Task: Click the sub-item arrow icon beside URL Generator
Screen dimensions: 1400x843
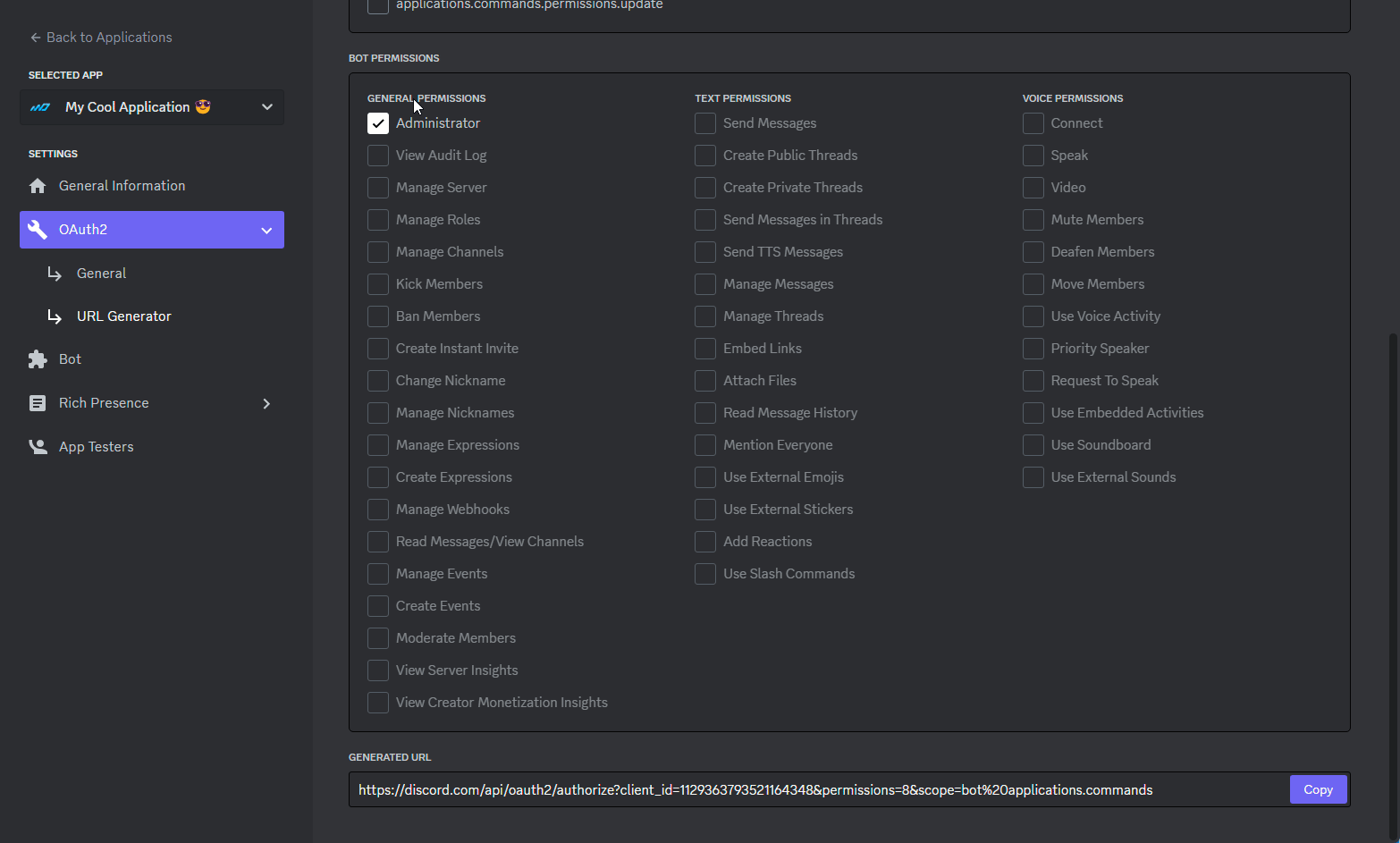Action: tap(55, 316)
